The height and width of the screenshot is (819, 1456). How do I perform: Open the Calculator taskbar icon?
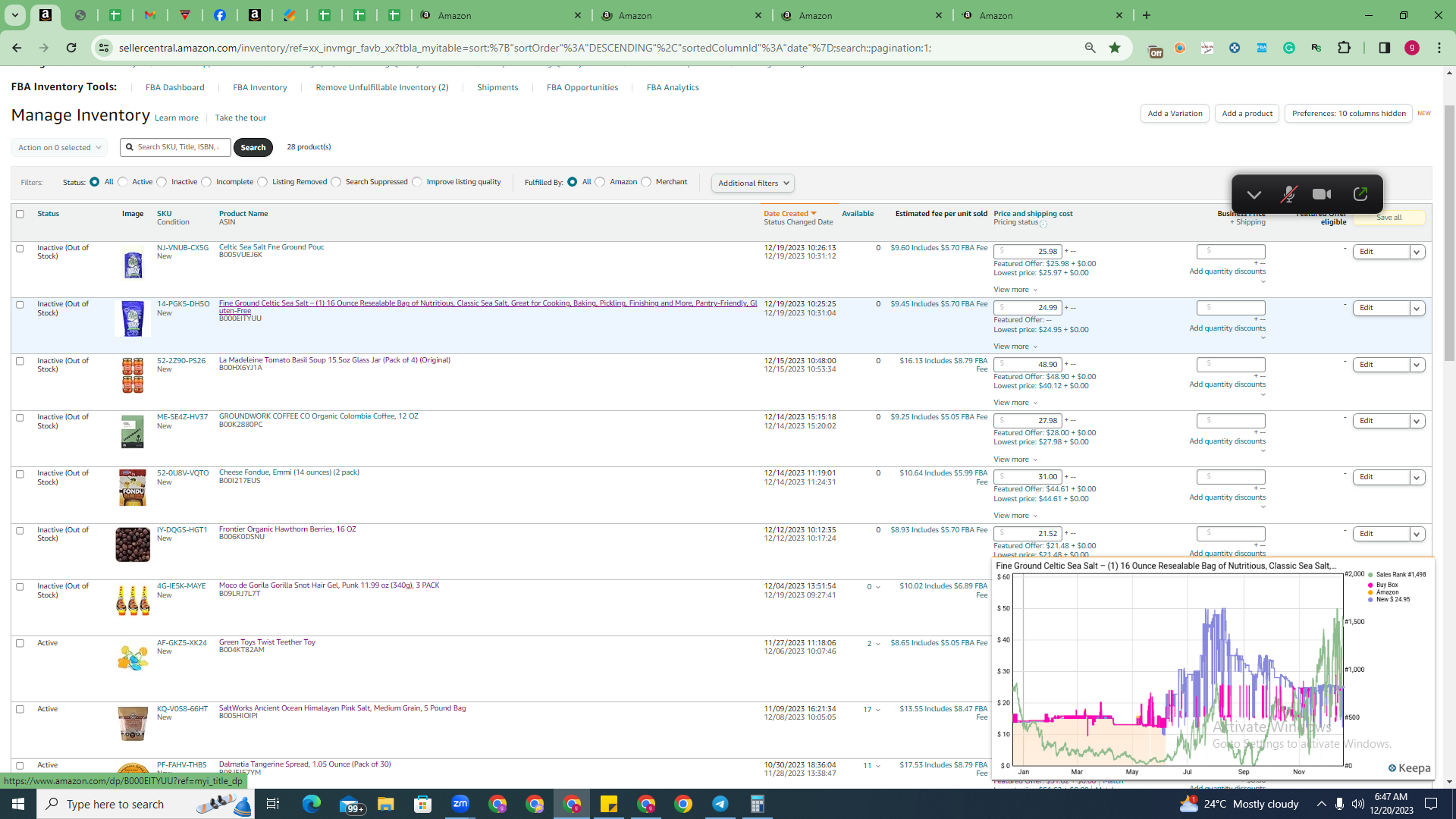coord(758,804)
